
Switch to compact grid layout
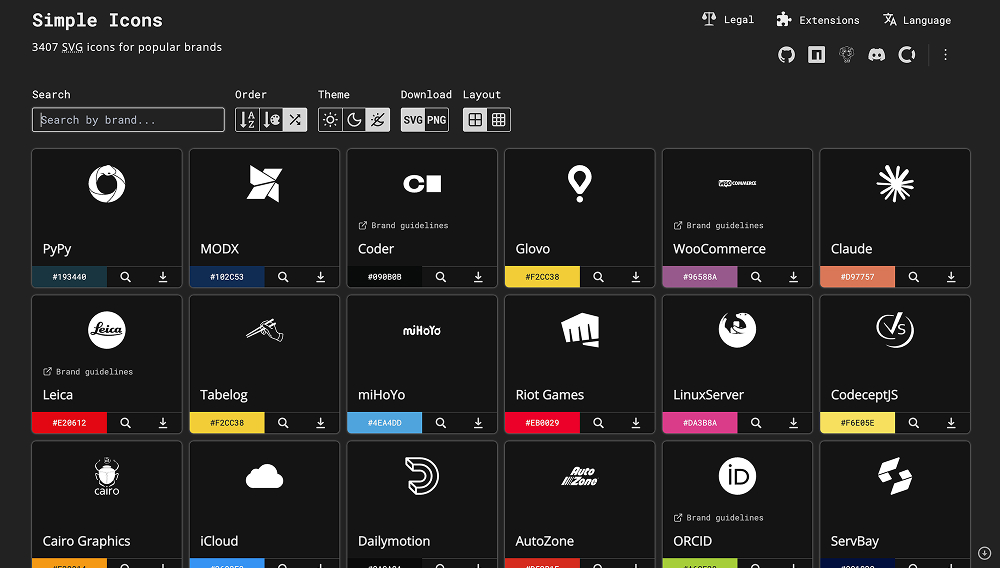pos(499,120)
